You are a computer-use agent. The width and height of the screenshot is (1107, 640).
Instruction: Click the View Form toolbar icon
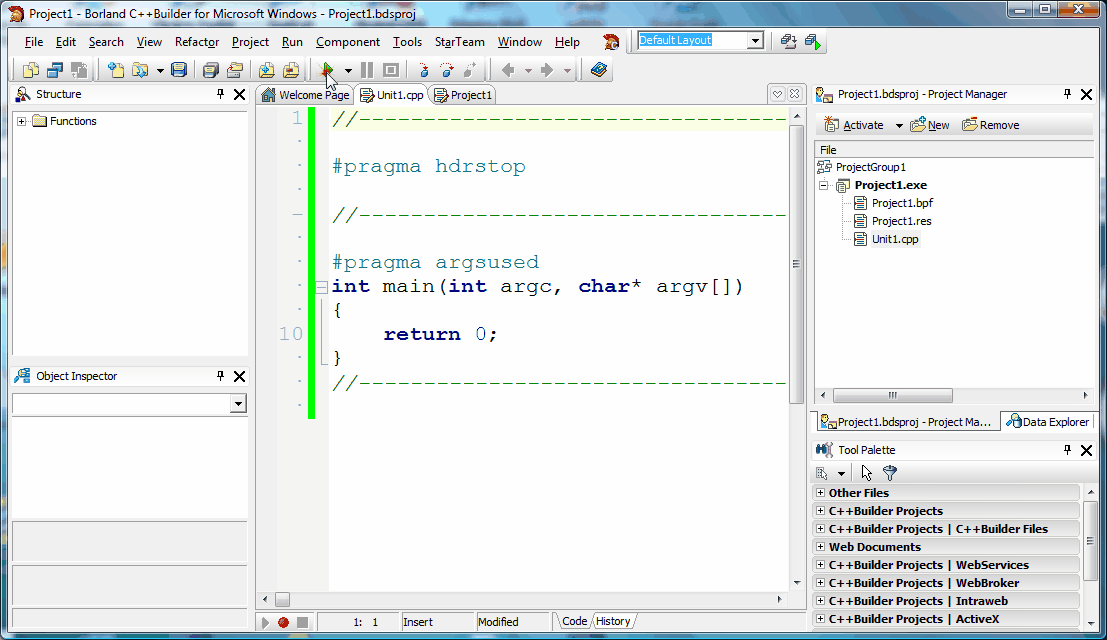(x=54, y=70)
